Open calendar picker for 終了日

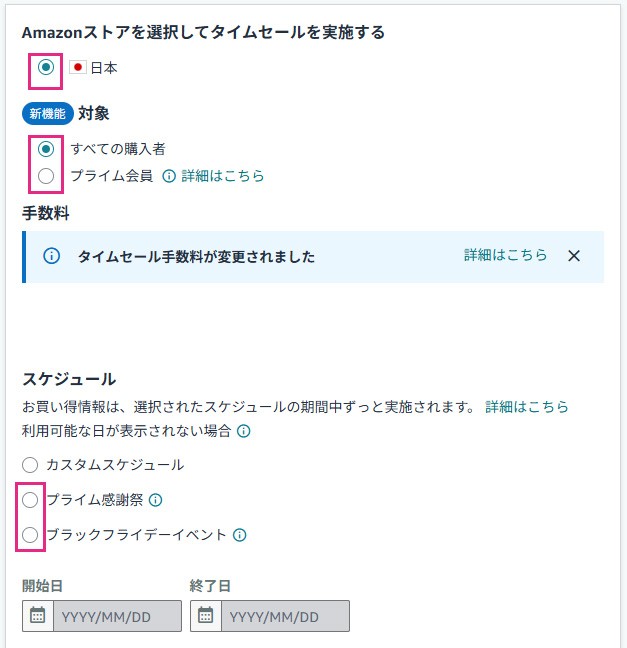click(206, 616)
